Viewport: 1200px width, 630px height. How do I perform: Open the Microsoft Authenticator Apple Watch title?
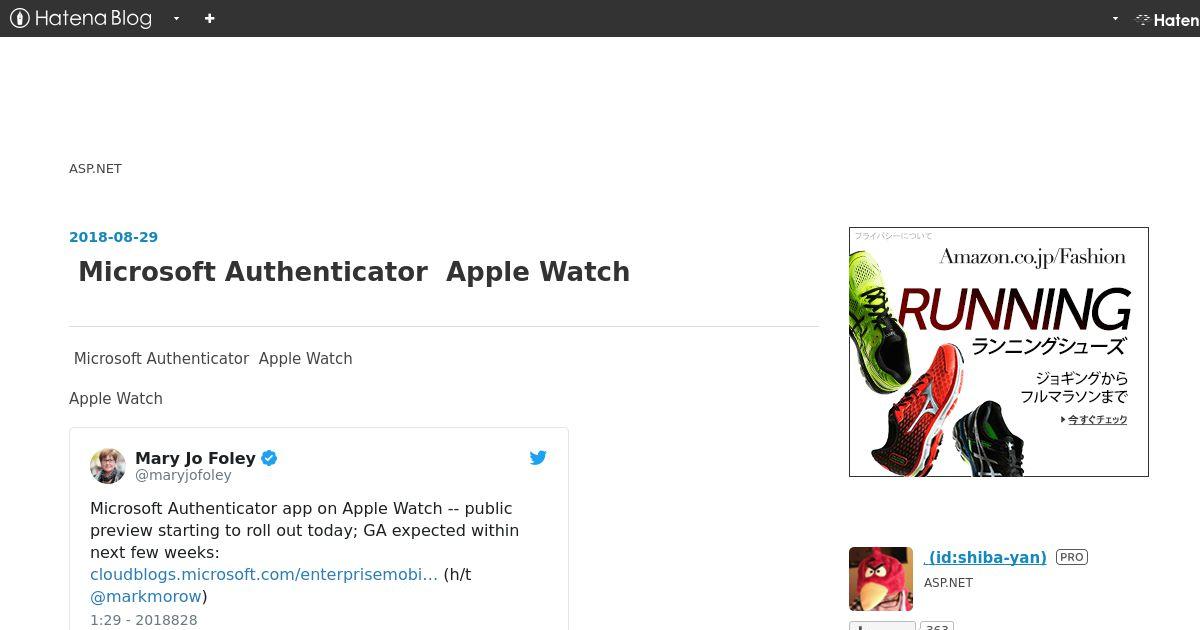click(354, 272)
